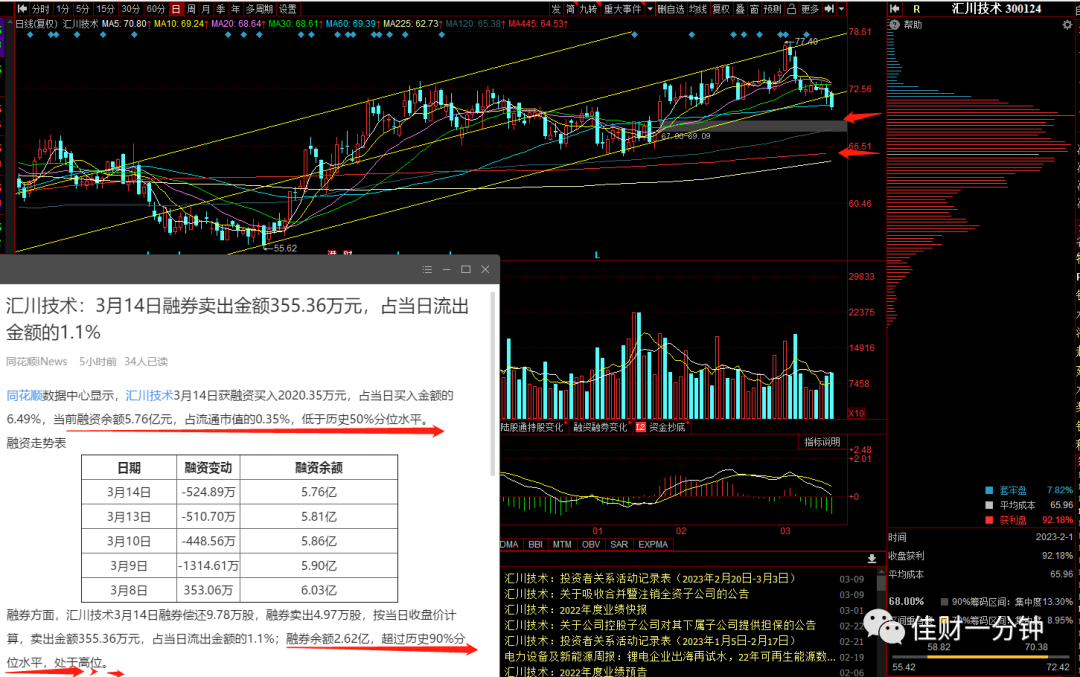Click the 套牢盘 blue legend swatch
Screen dimensions: 1080x677
pyautogui.click(x=989, y=490)
